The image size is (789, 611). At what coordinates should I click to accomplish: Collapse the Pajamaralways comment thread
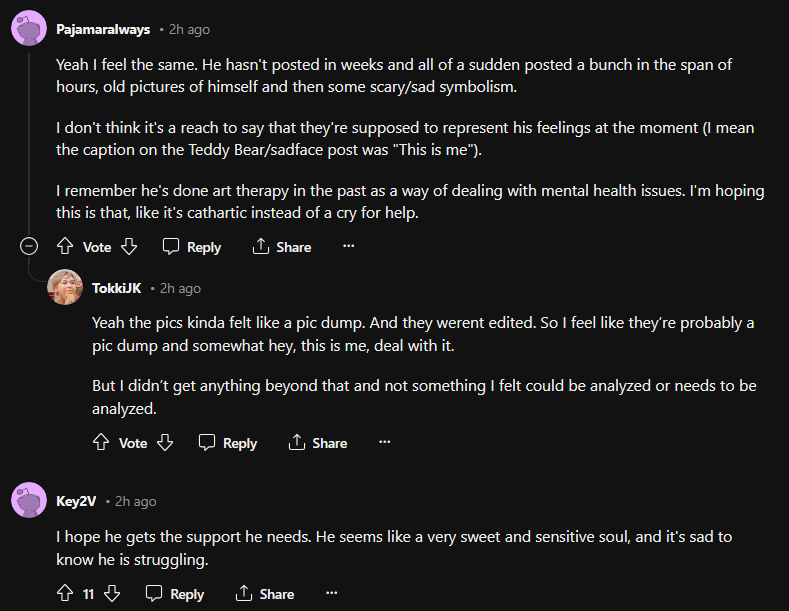(x=29, y=247)
